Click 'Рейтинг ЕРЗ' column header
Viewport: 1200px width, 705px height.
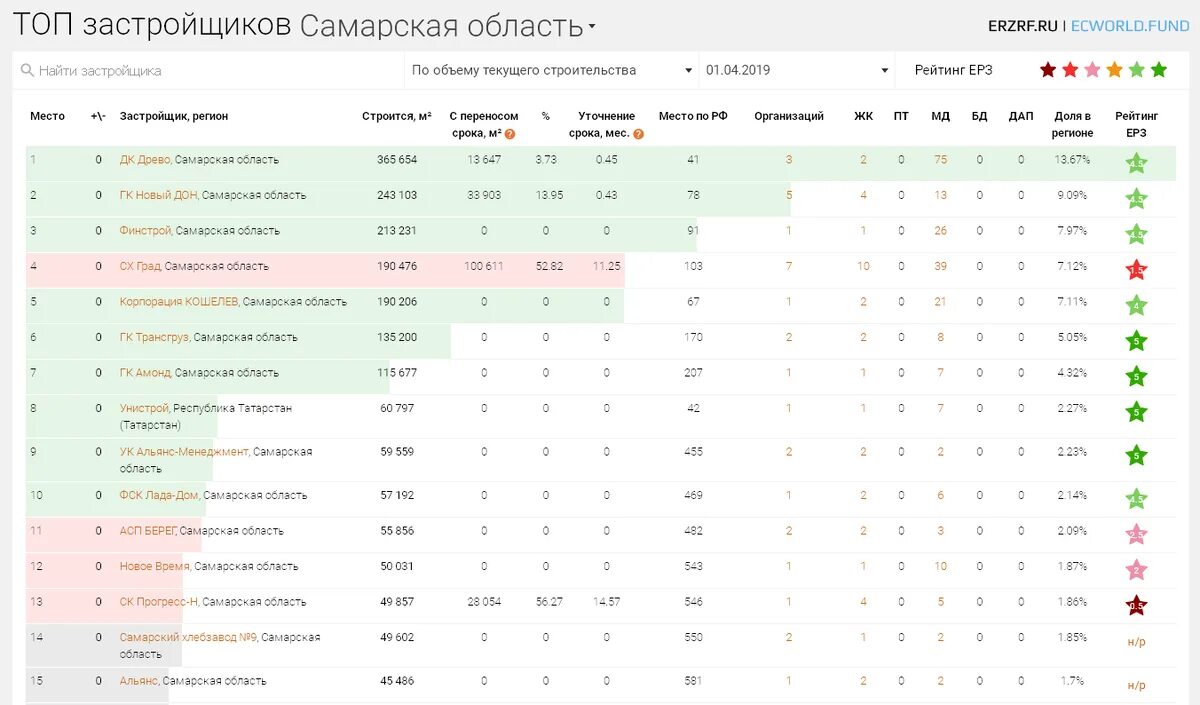pyautogui.click(x=1136, y=124)
